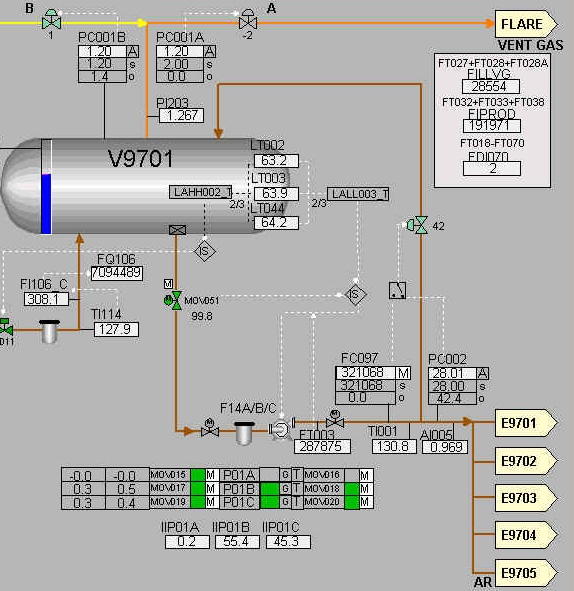
Task: Click the LALL003_T alarm button
Action: point(358,194)
